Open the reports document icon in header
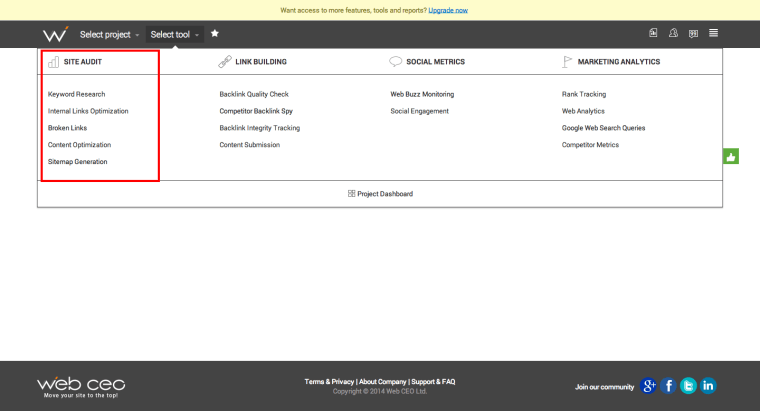This screenshot has width=760, height=411. pos(653,33)
